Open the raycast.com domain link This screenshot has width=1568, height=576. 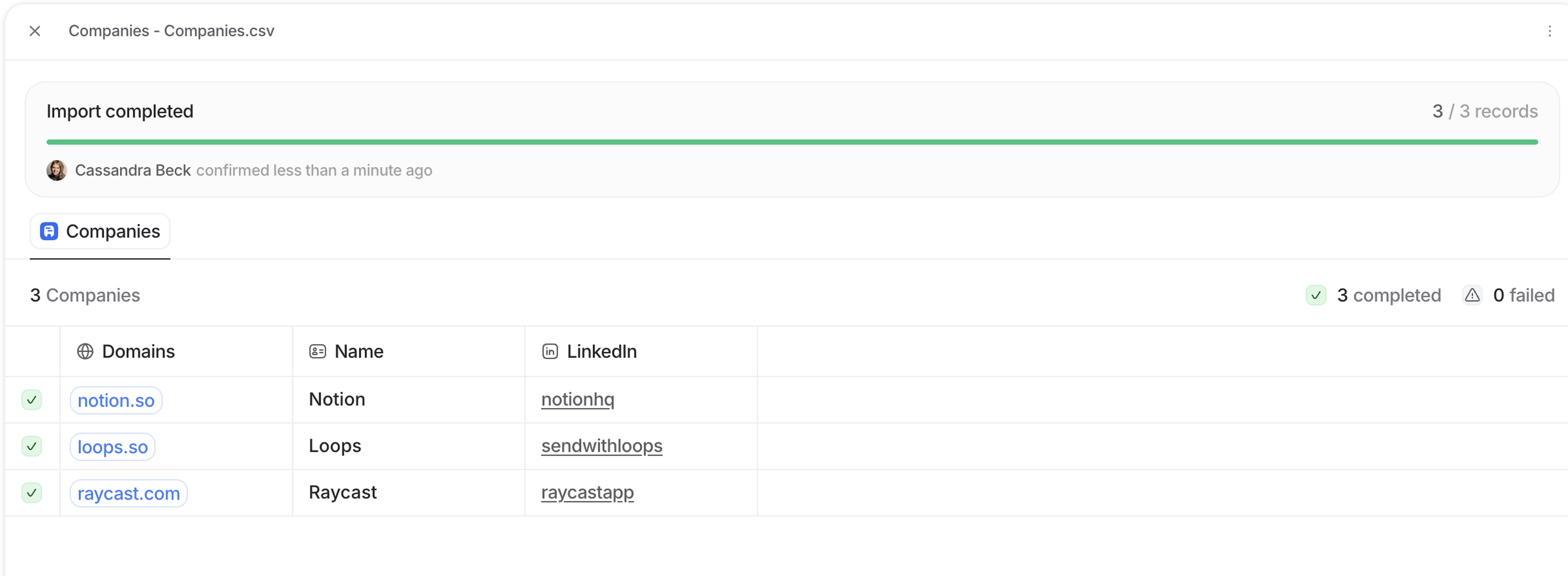[x=129, y=493]
